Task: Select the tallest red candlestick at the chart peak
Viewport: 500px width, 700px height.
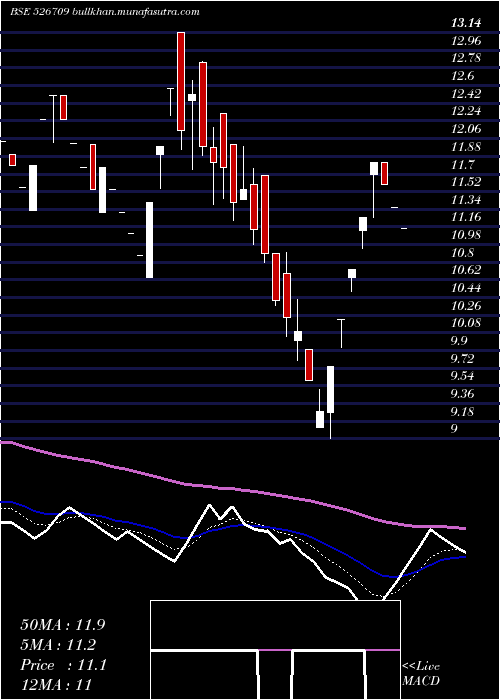Action: (181, 81)
